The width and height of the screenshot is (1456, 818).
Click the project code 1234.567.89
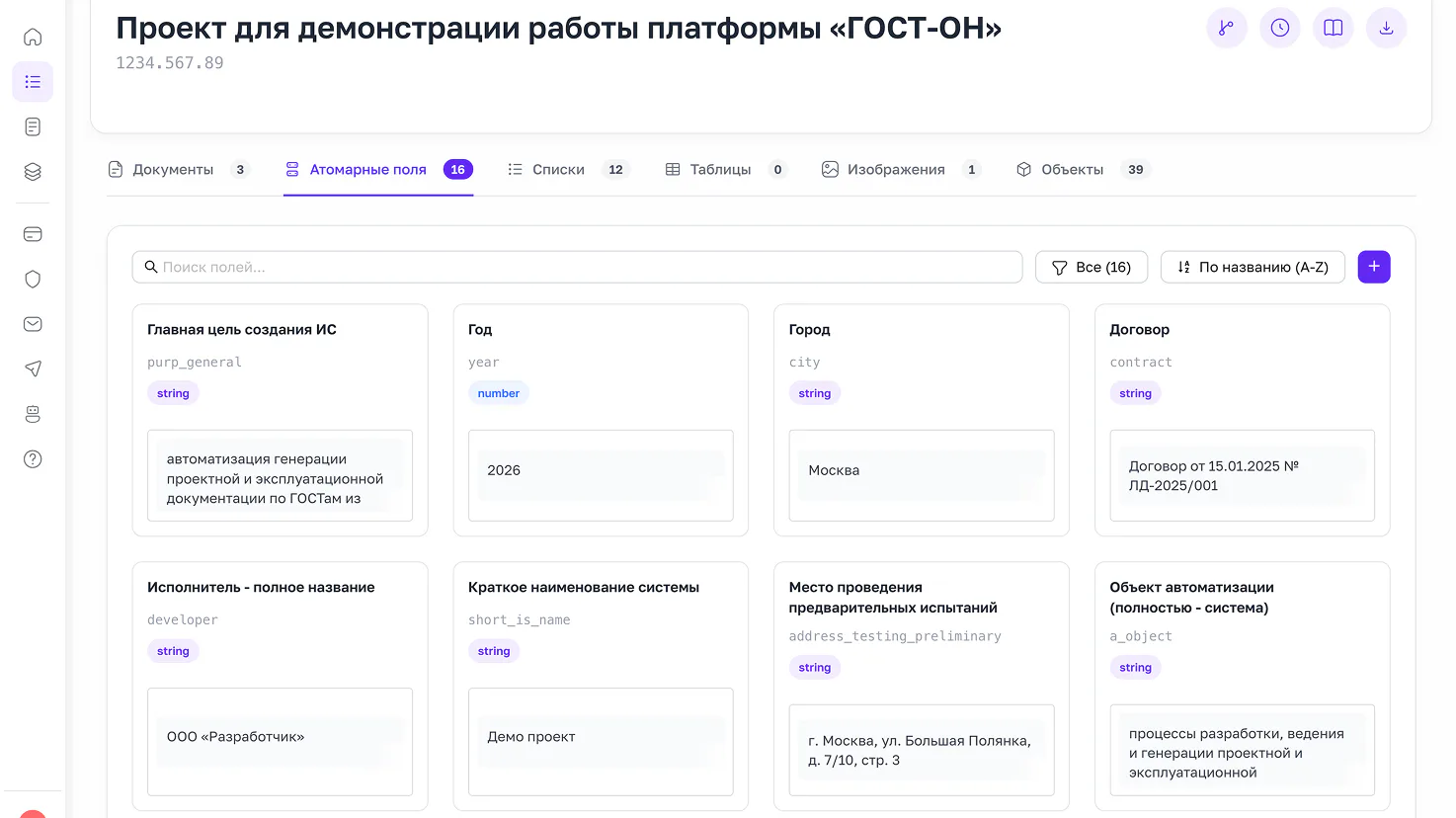point(170,63)
